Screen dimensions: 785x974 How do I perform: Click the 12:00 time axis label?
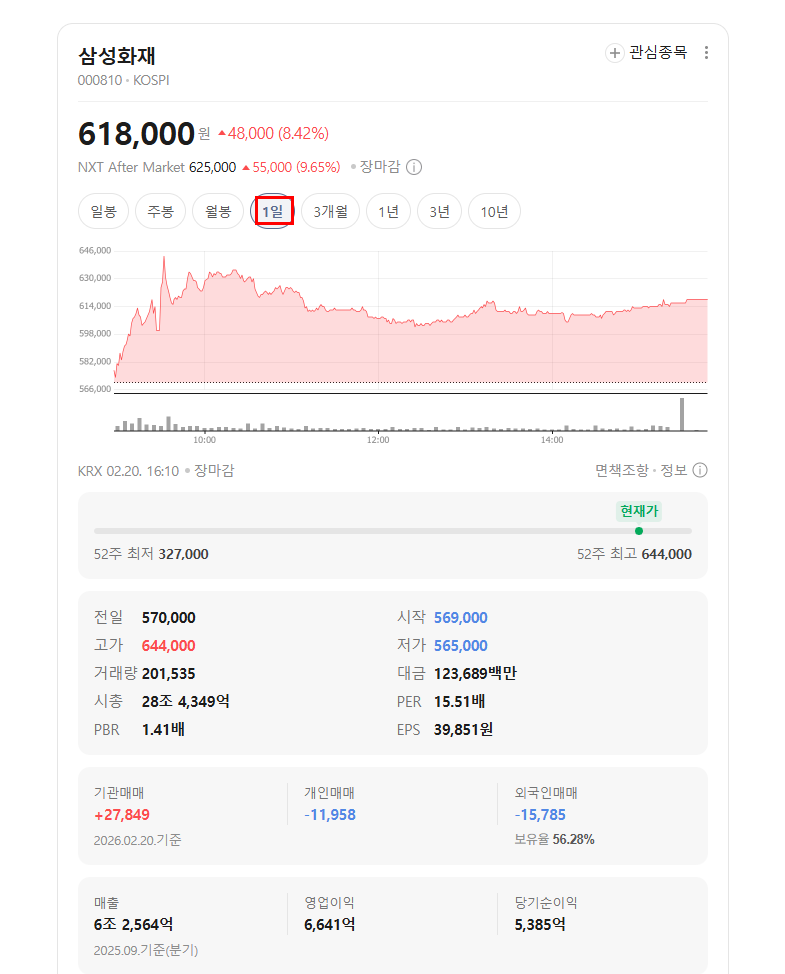(378, 440)
